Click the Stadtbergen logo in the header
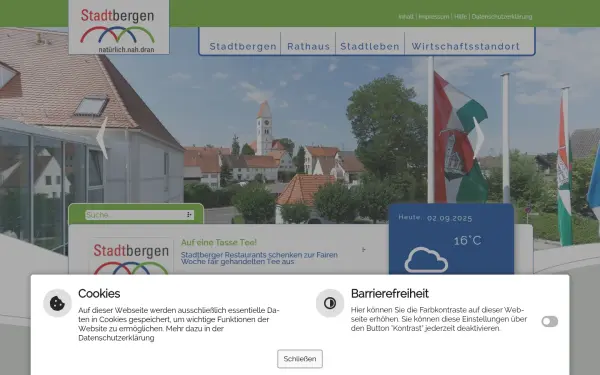The image size is (600, 375). 119,27
